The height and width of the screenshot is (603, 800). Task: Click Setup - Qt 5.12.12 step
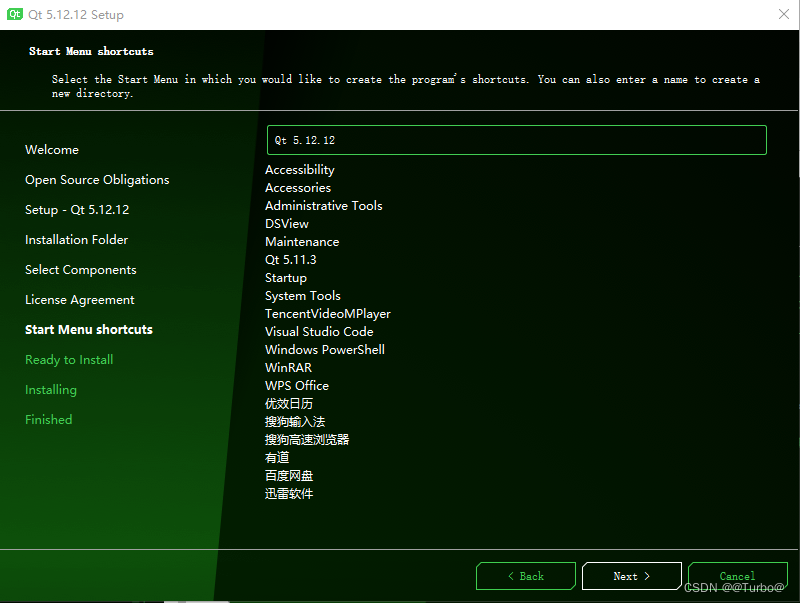point(77,210)
